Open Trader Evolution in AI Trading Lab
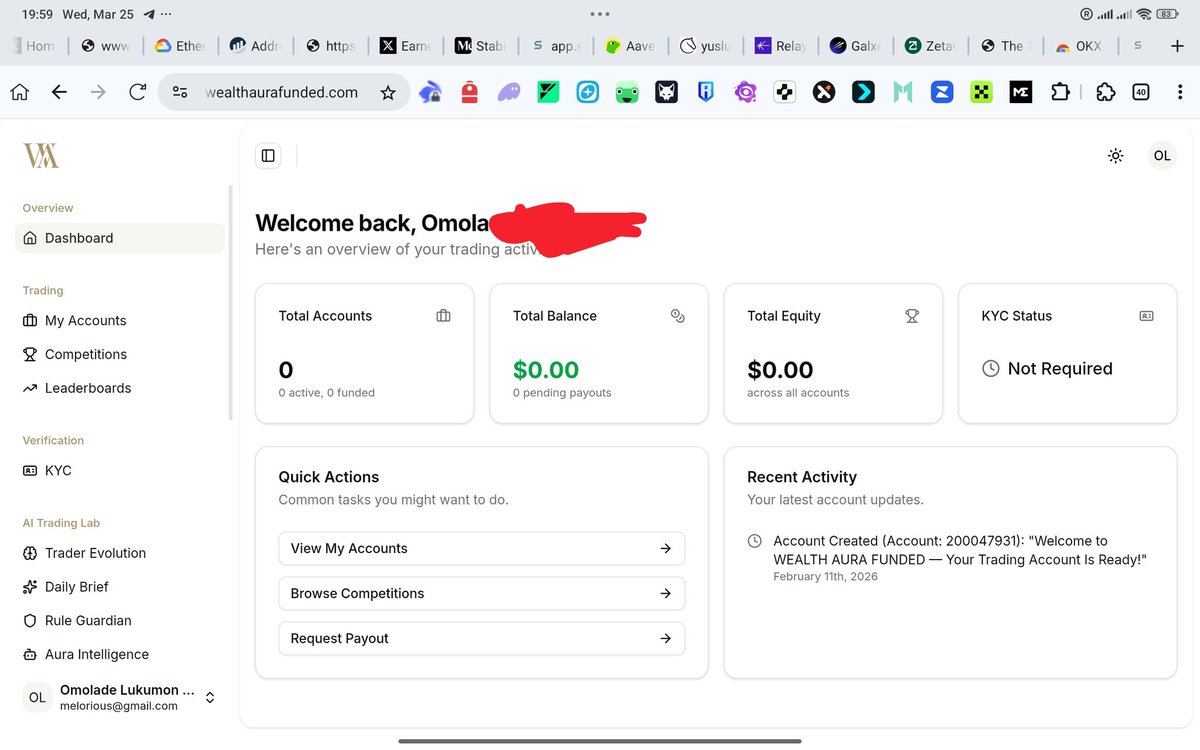 point(120,553)
